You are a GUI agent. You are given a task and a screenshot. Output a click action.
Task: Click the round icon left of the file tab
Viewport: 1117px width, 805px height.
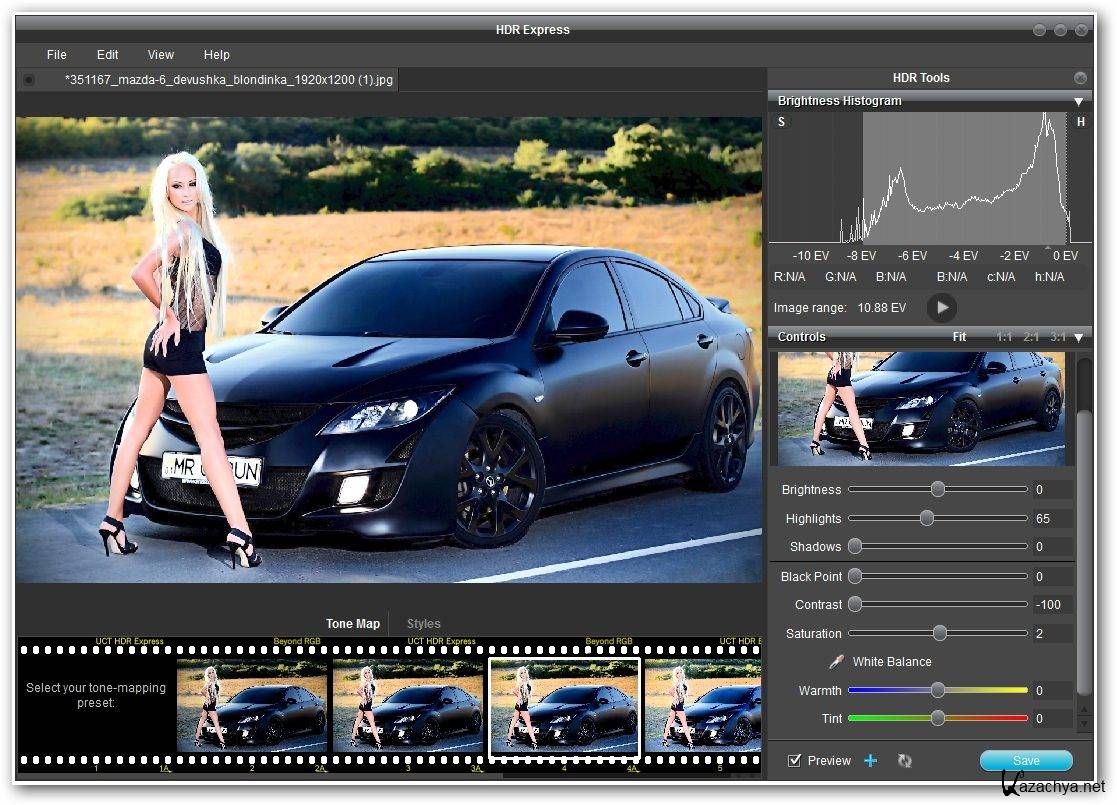29,80
